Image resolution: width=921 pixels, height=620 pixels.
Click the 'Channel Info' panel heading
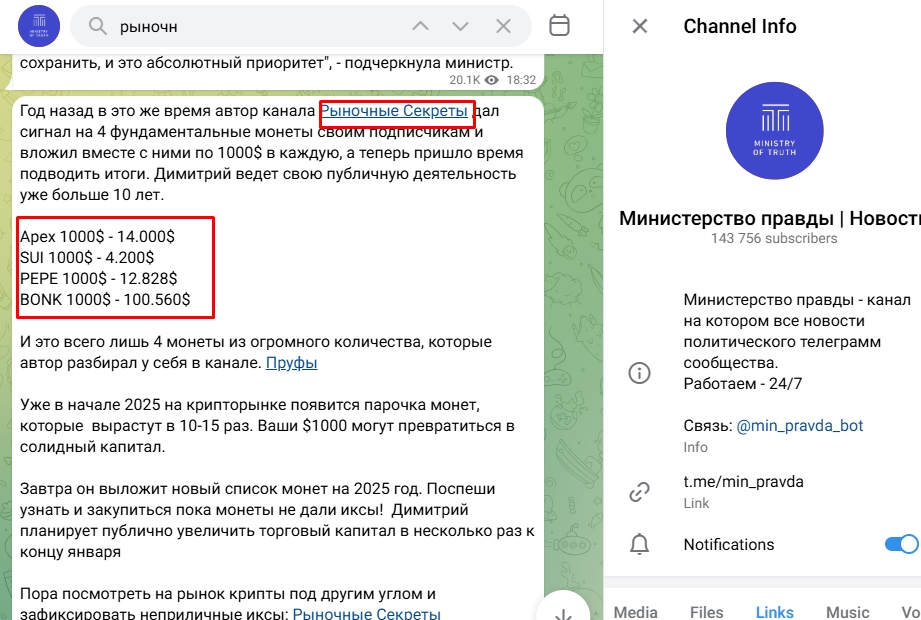click(740, 26)
